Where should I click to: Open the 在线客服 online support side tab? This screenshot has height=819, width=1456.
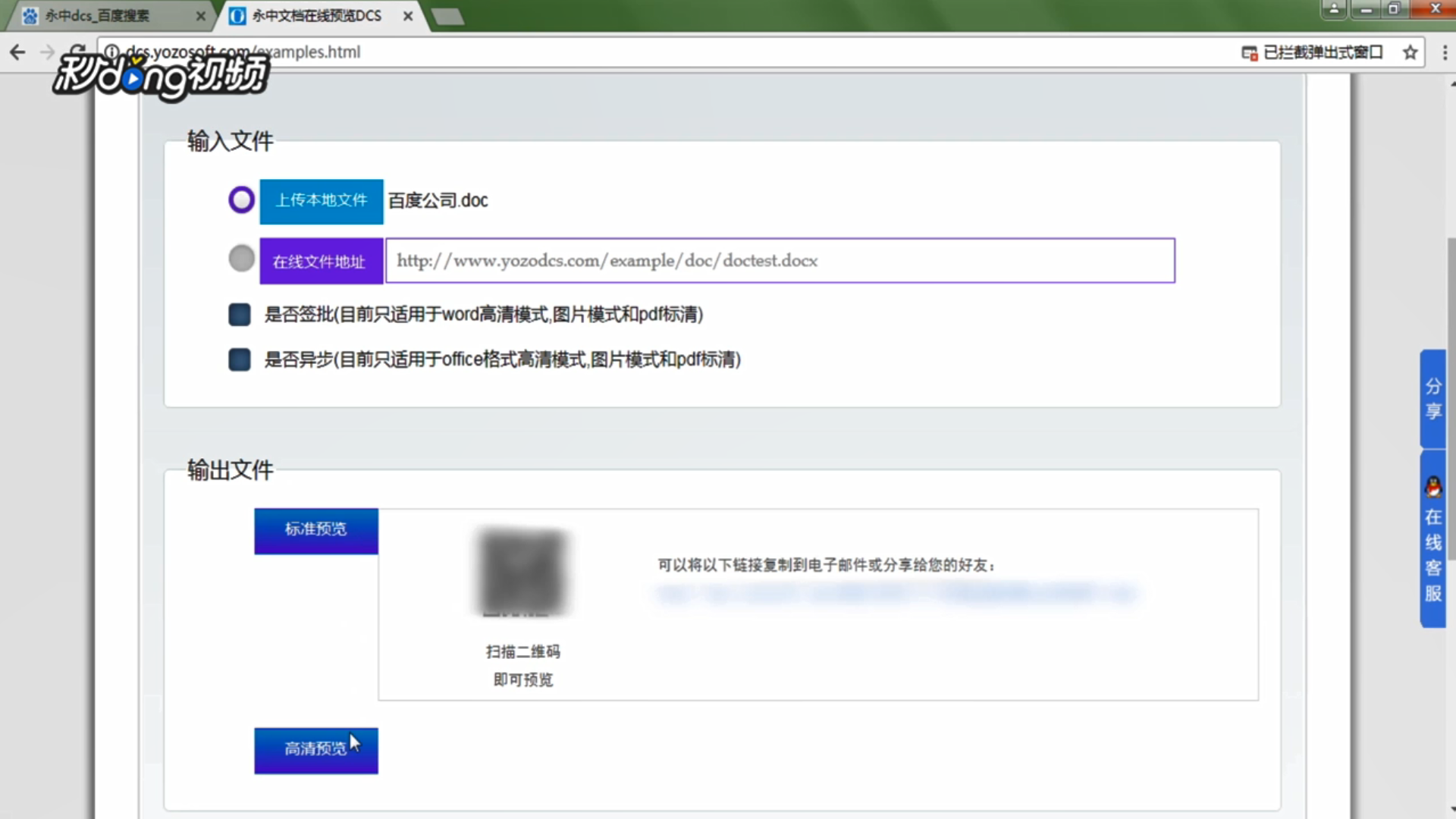point(1433,539)
